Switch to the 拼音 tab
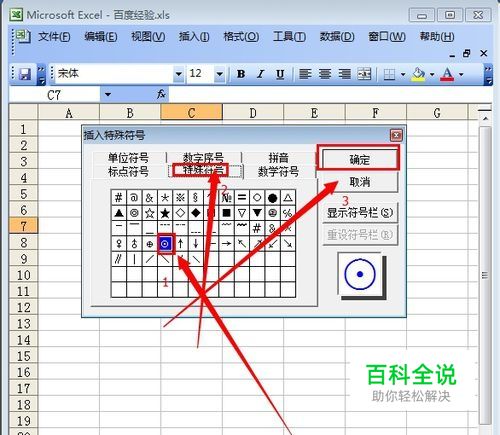Viewport: 500px width, 435px height. point(278,157)
